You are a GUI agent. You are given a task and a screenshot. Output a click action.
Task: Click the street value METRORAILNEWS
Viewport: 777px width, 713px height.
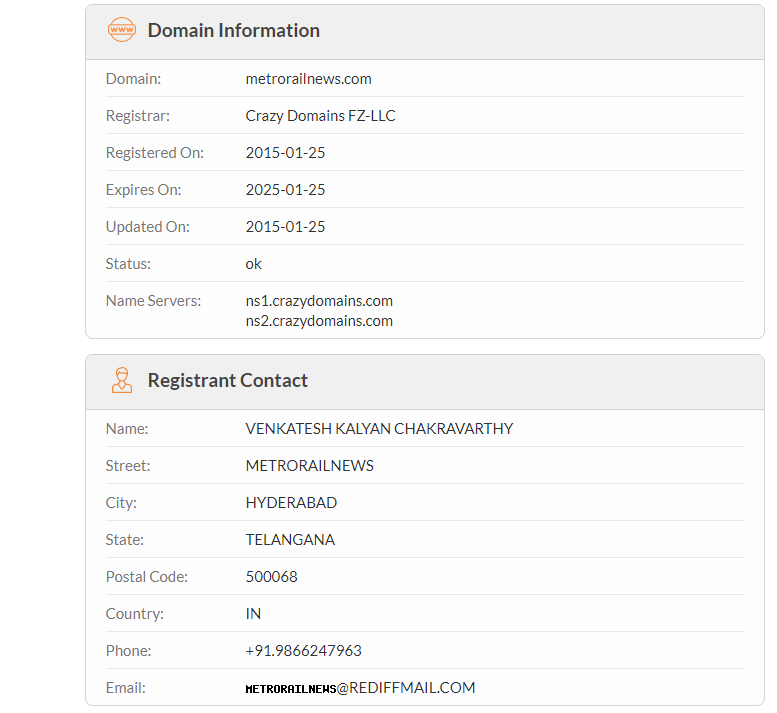coord(309,466)
